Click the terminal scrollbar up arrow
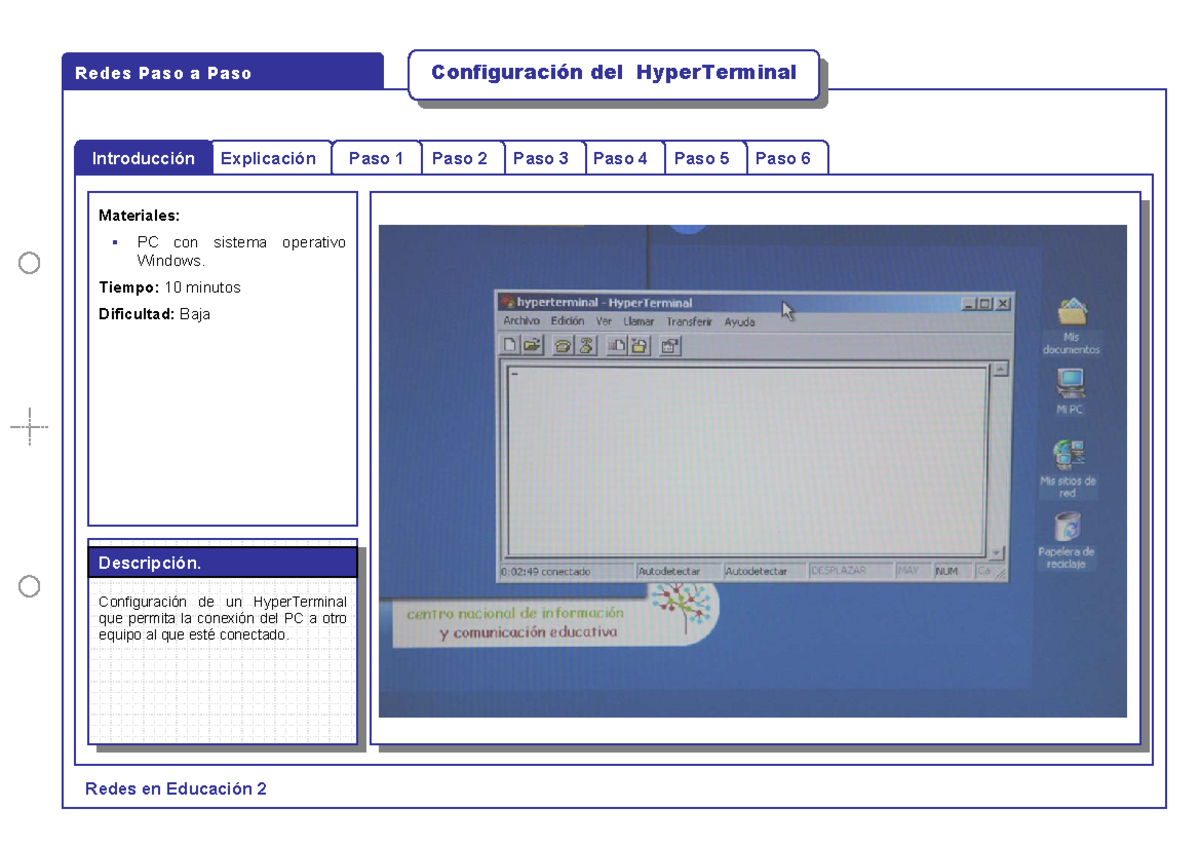Screen dimensions: 1200x848 point(1001,367)
